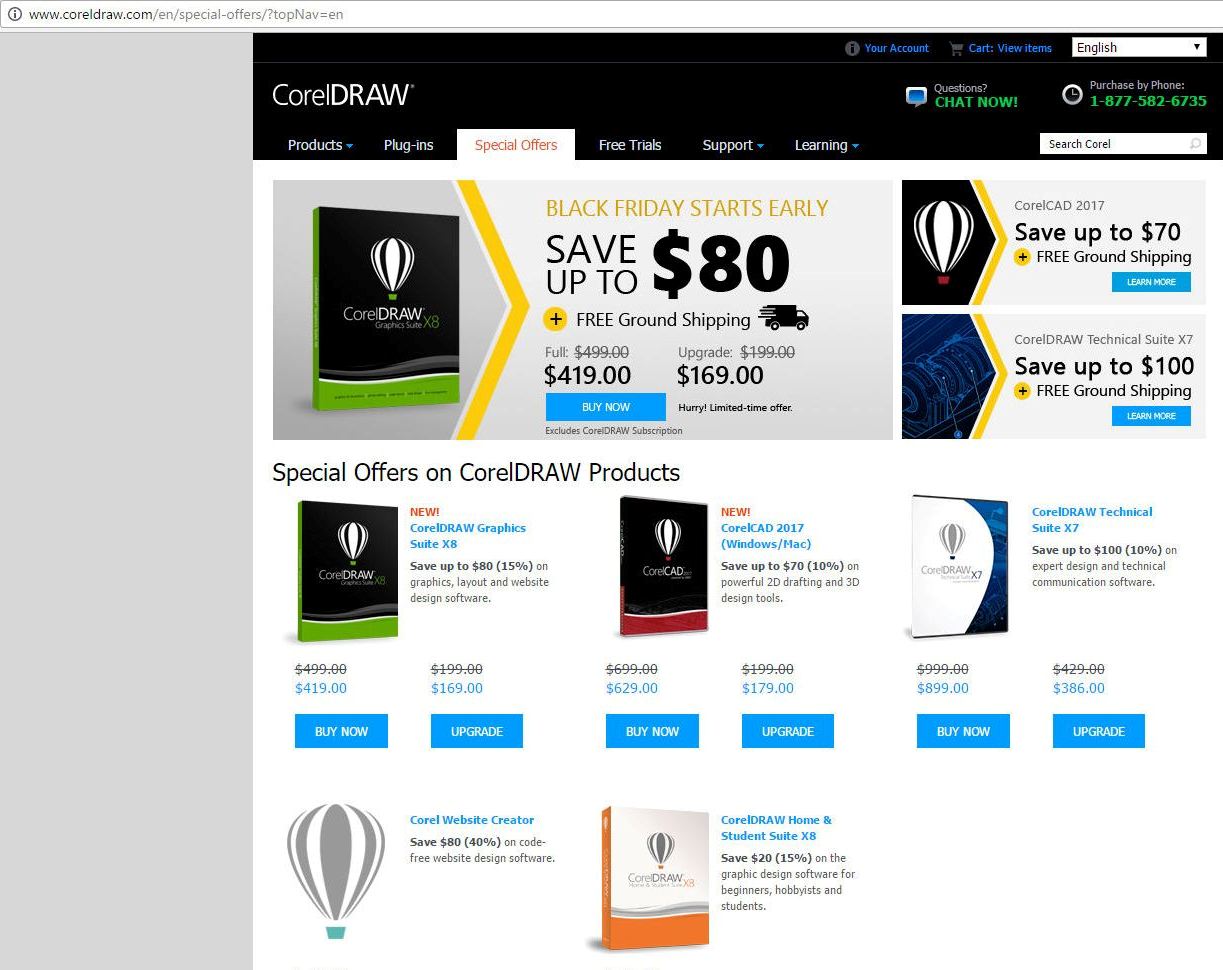The height and width of the screenshot is (970, 1223).
Task: Click the CorelDRAW logo
Action: [x=343, y=94]
